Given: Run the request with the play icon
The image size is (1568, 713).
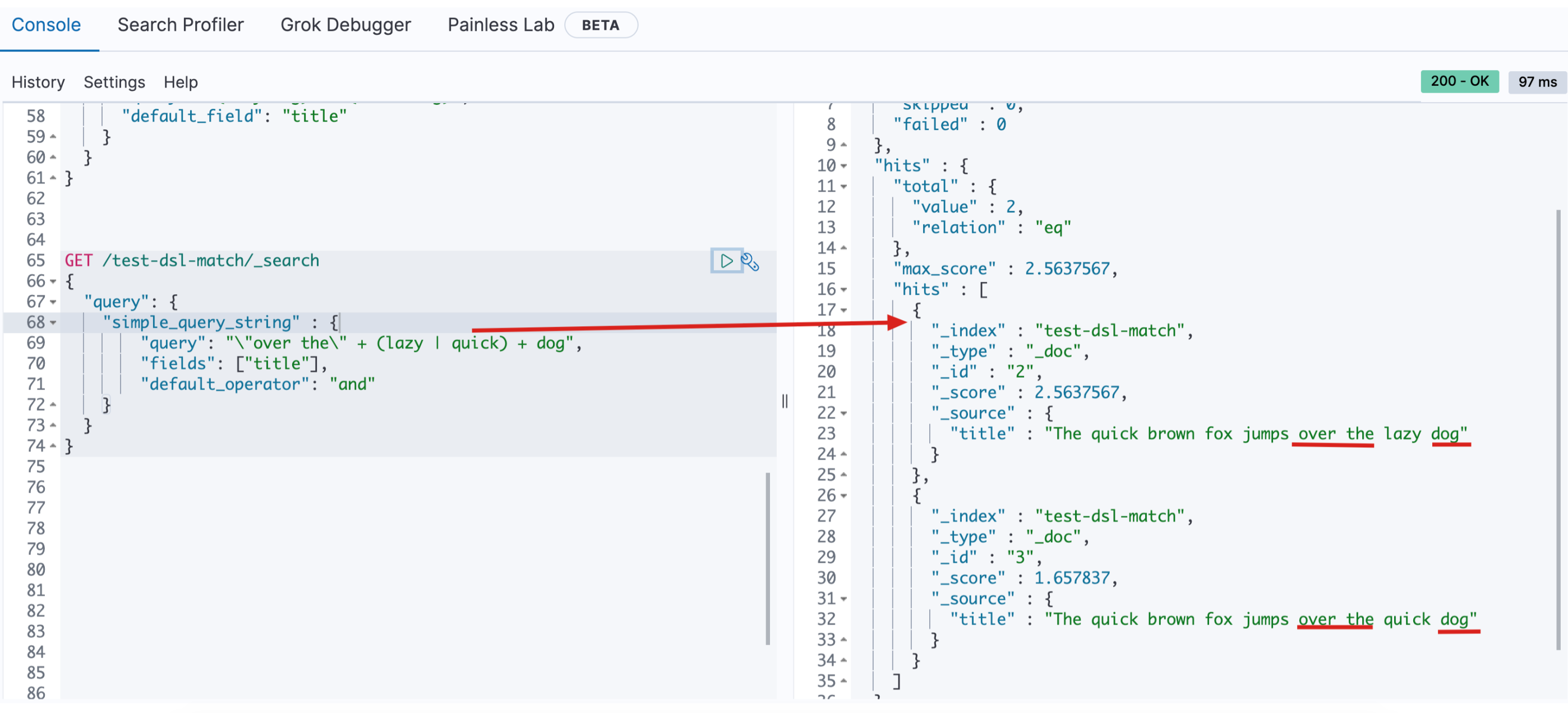Looking at the screenshot, I should [x=726, y=261].
